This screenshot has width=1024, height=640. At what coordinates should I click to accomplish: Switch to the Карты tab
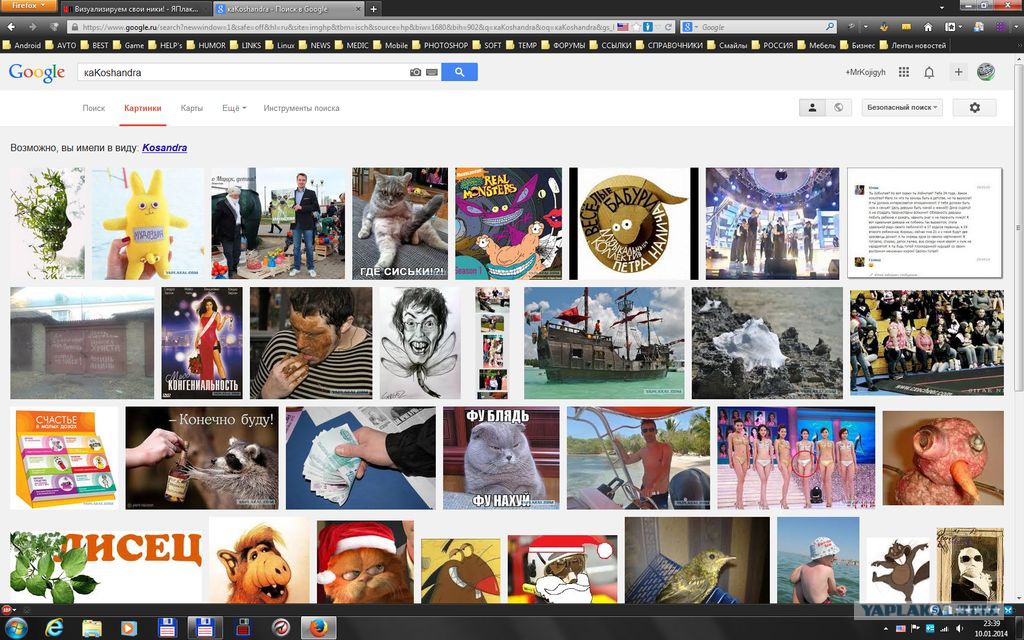point(191,108)
